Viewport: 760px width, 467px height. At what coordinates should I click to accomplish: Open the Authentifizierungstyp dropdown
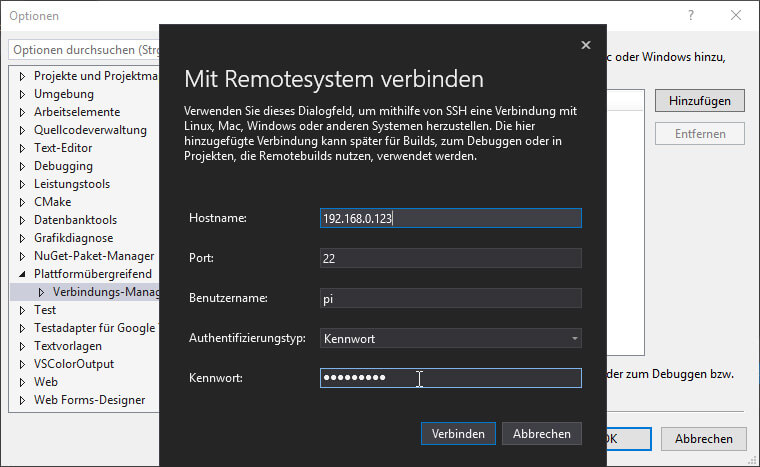point(450,338)
